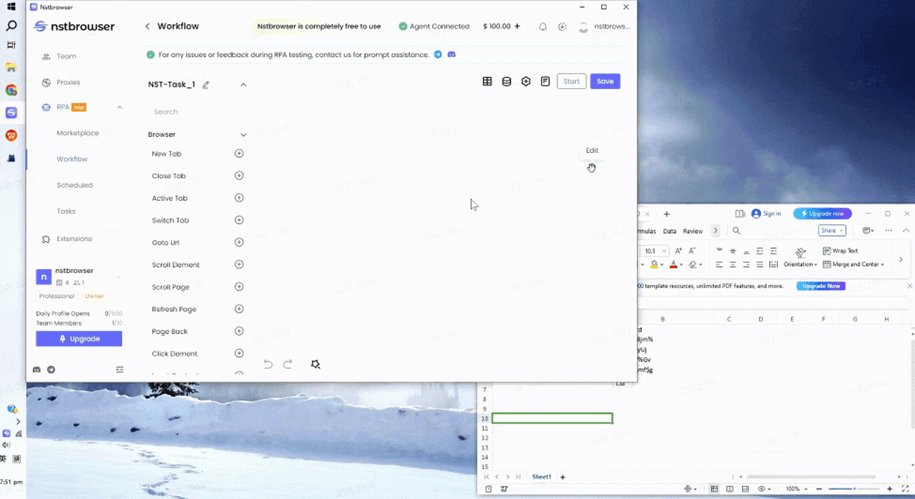This screenshot has height=499, width=915.
Task: Show more ribbon tabs with the arrow
Action: click(715, 231)
